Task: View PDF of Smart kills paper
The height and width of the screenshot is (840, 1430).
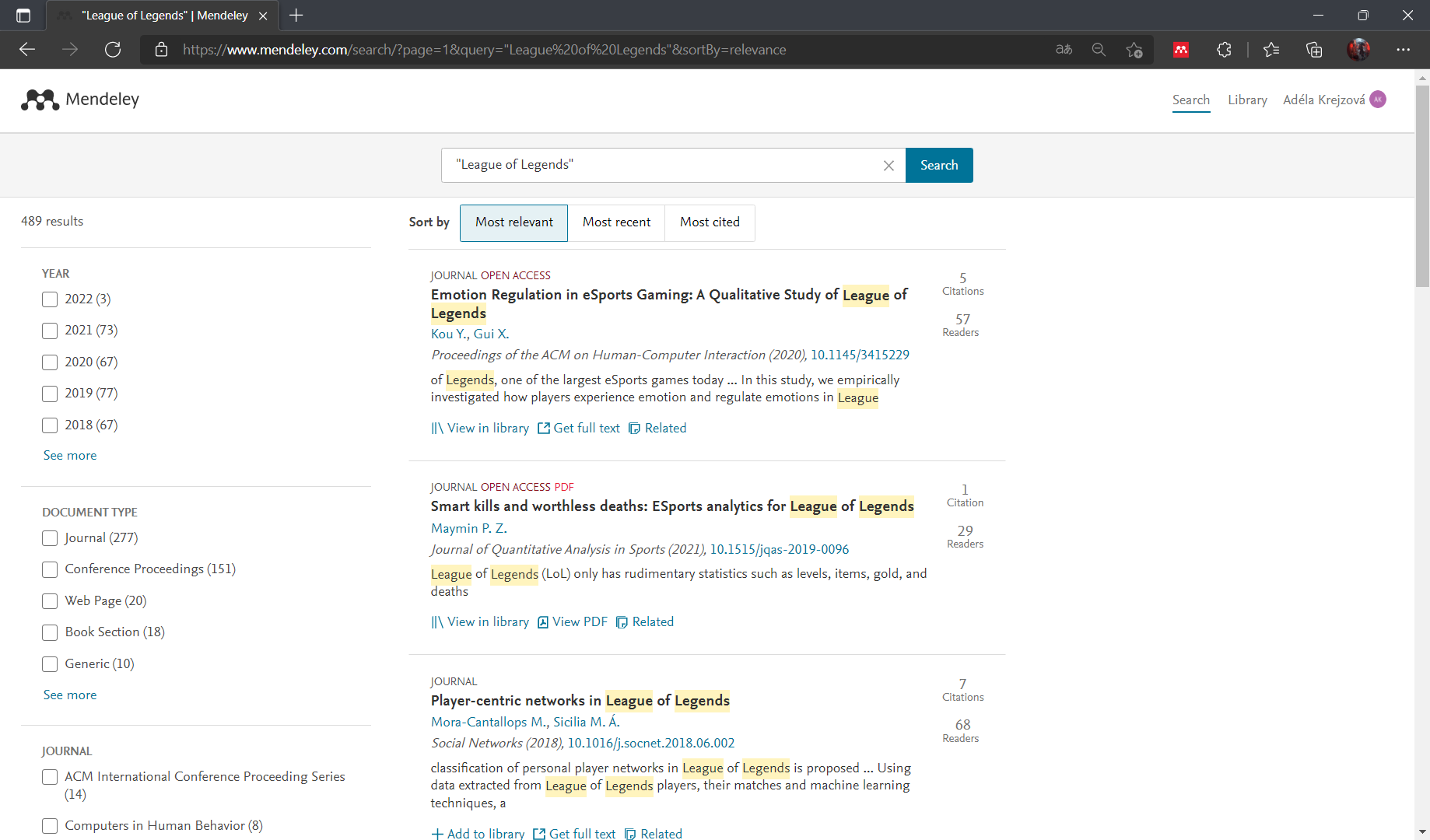Action: [x=573, y=622]
